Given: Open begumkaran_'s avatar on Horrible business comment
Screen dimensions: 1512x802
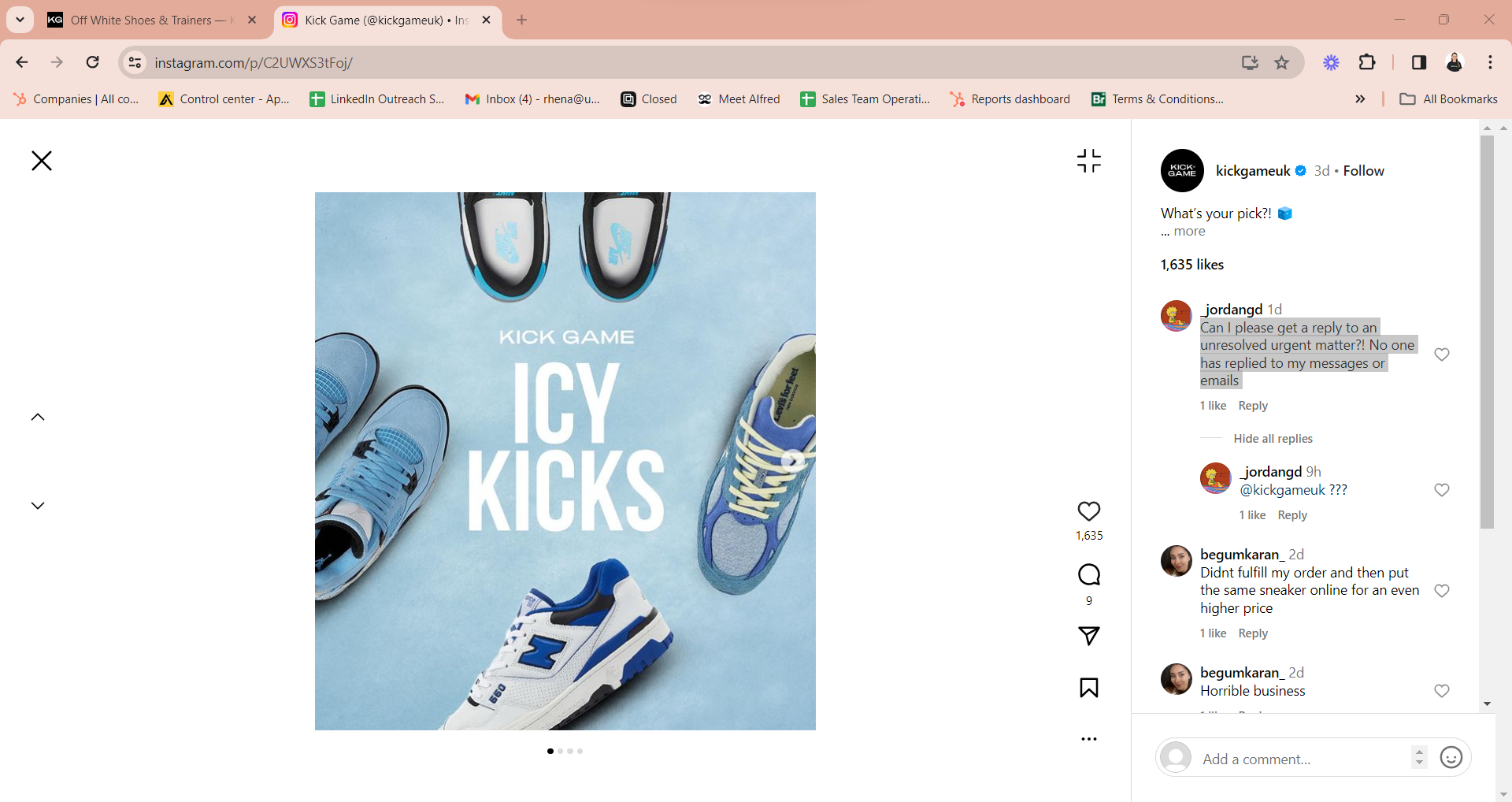Looking at the screenshot, I should (x=1177, y=679).
